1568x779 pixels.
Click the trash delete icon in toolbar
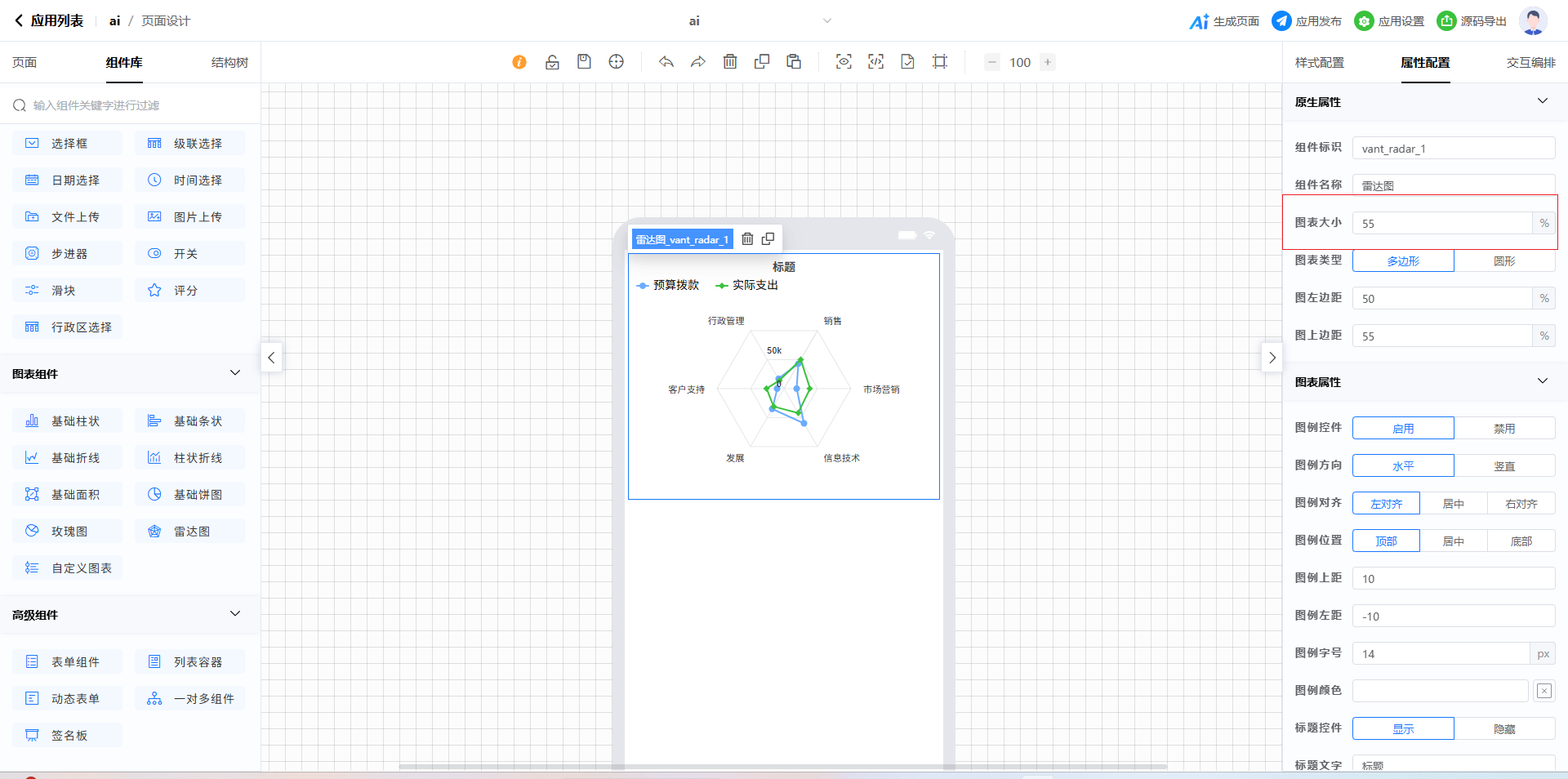730,62
